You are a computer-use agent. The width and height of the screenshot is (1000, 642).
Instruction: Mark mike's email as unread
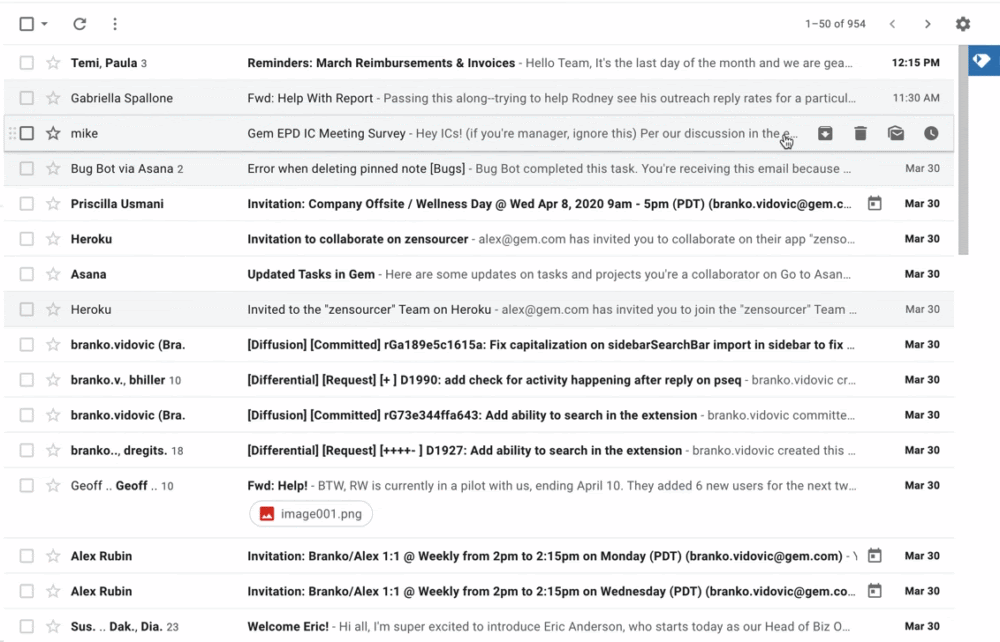point(896,133)
